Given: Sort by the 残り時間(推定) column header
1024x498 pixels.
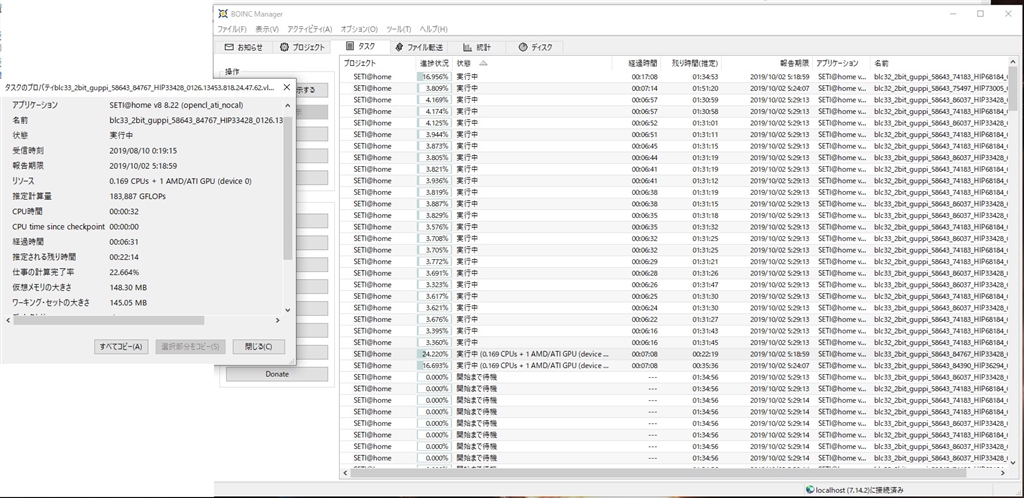Looking at the screenshot, I should pos(692,63).
